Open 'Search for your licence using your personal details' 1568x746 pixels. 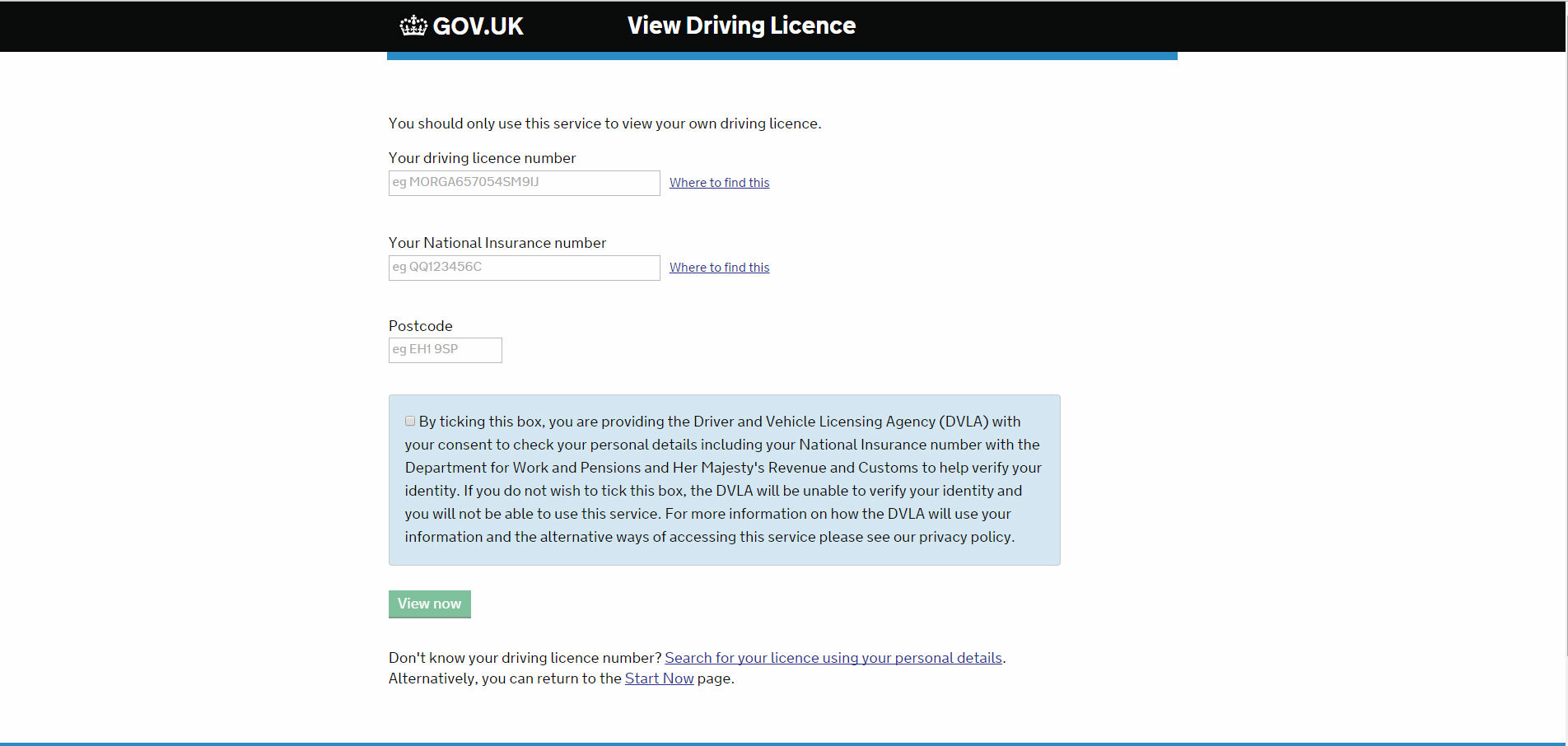point(833,658)
